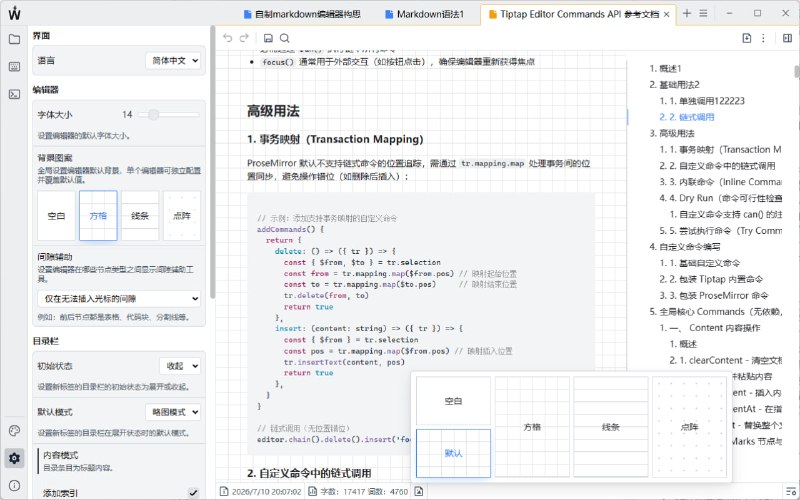Viewport: 800px width, 500px height.
Task: Choose 方格 background in popup
Action: click(x=532, y=427)
